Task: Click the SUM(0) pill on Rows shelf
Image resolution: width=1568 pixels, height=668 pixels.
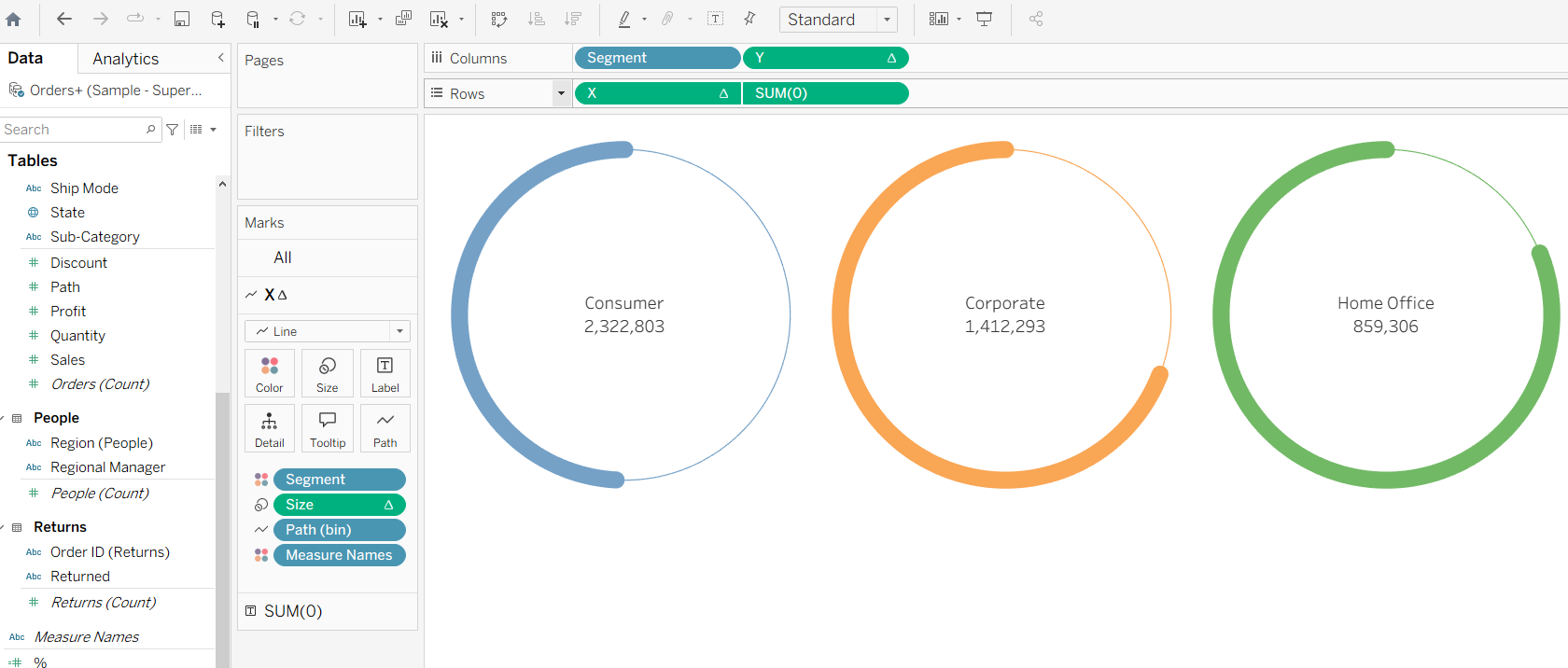Action: [826, 93]
